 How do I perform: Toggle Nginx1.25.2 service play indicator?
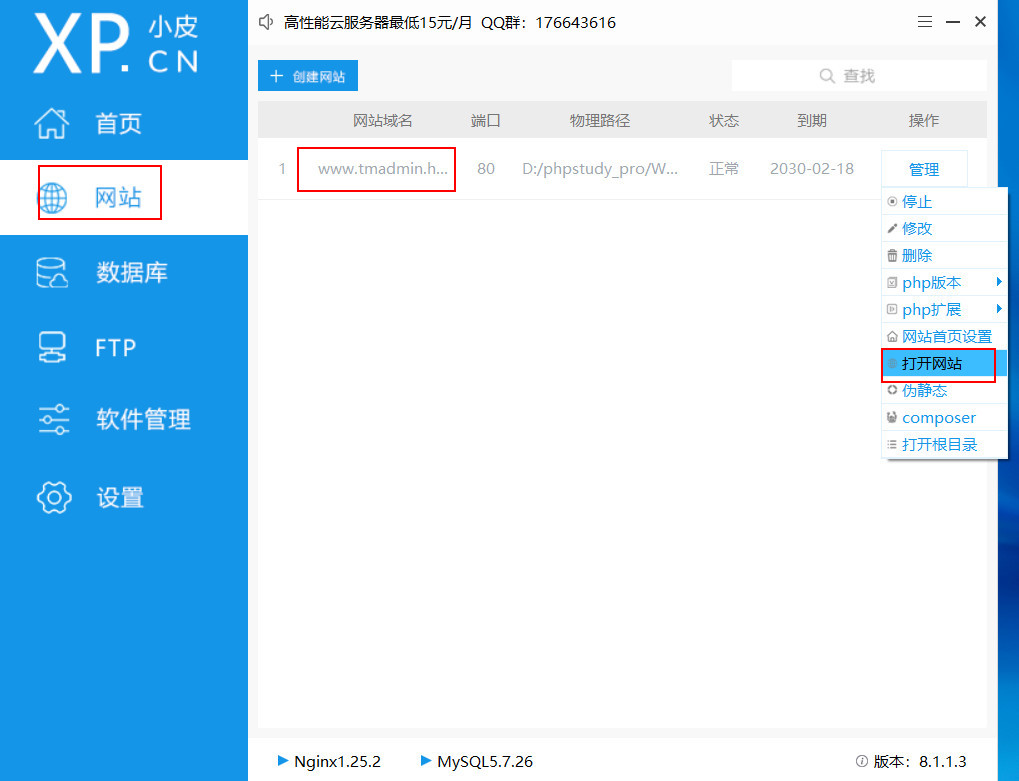point(283,761)
